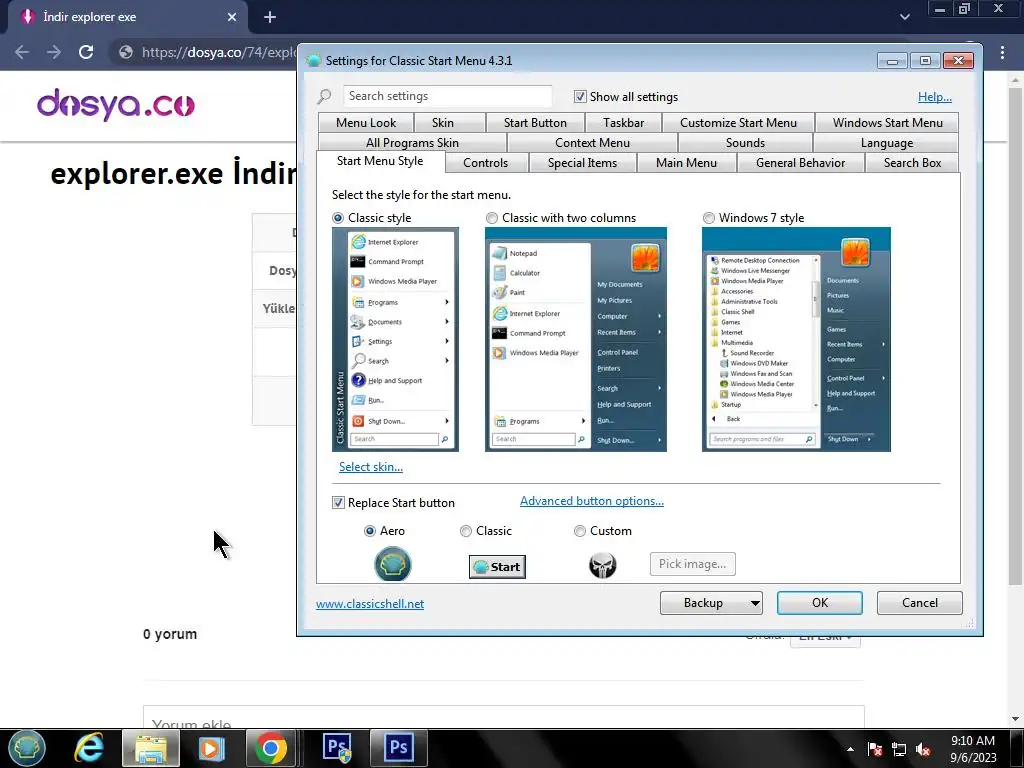
Task: Click the OK button
Action: click(x=820, y=603)
